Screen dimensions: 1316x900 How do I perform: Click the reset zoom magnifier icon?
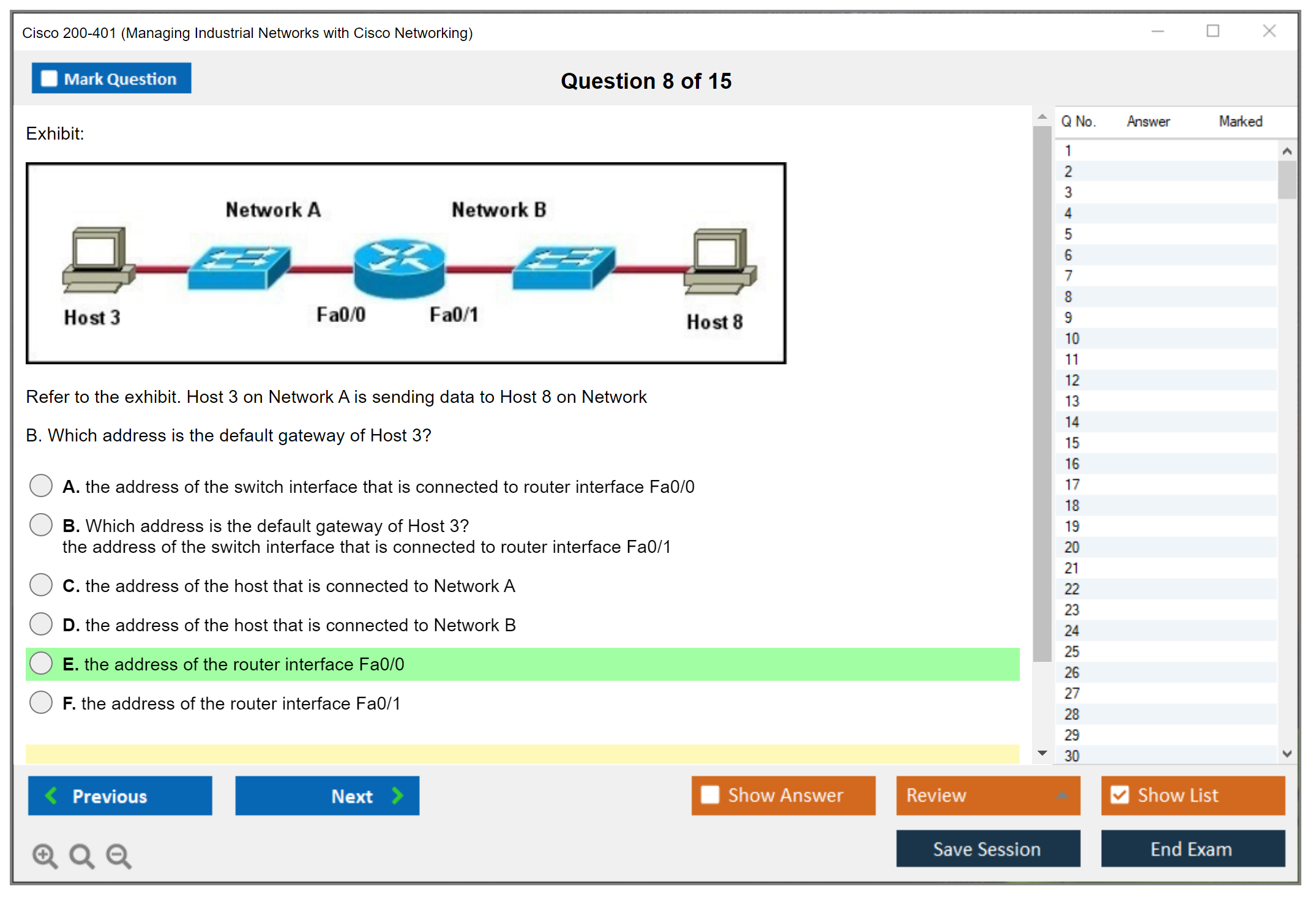point(81,856)
